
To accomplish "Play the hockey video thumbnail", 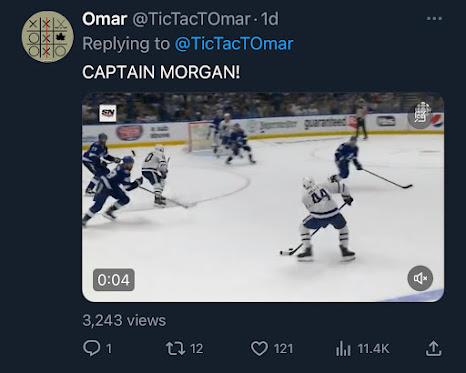I will pos(263,197).
